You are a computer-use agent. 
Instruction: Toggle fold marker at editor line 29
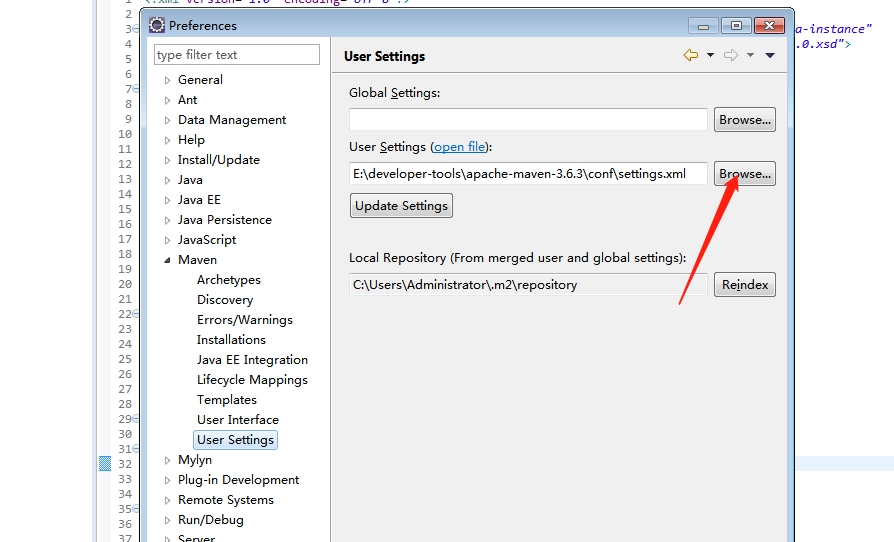(136, 418)
